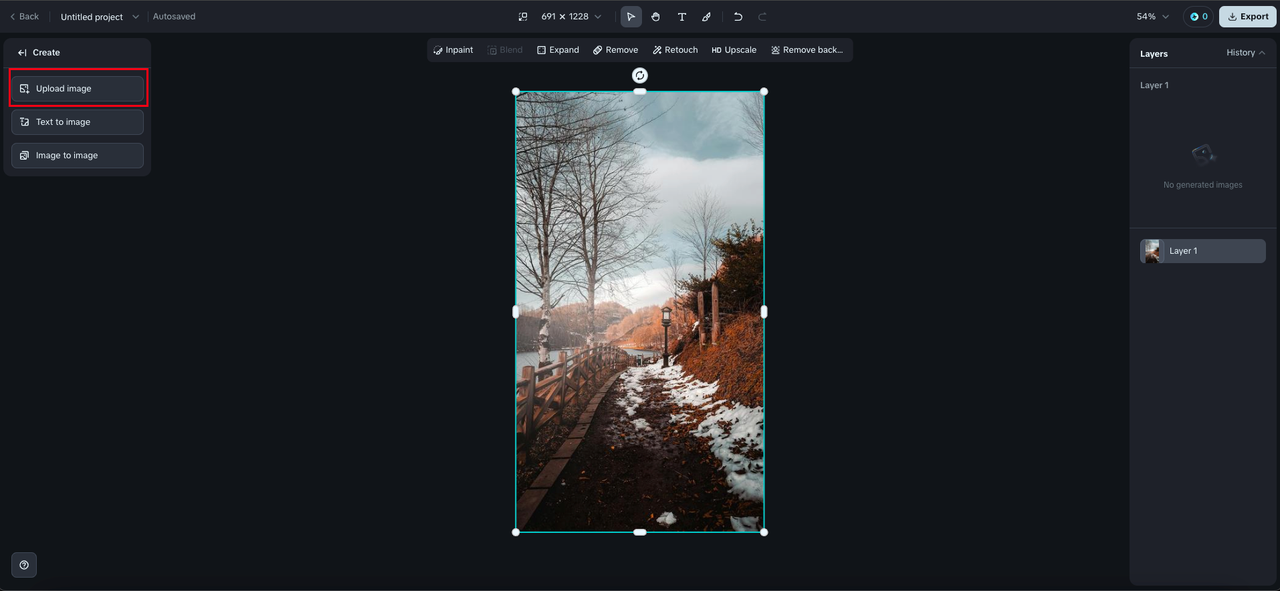1280x591 pixels.
Task: Select the pointer Select tool
Action: [631, 17]
